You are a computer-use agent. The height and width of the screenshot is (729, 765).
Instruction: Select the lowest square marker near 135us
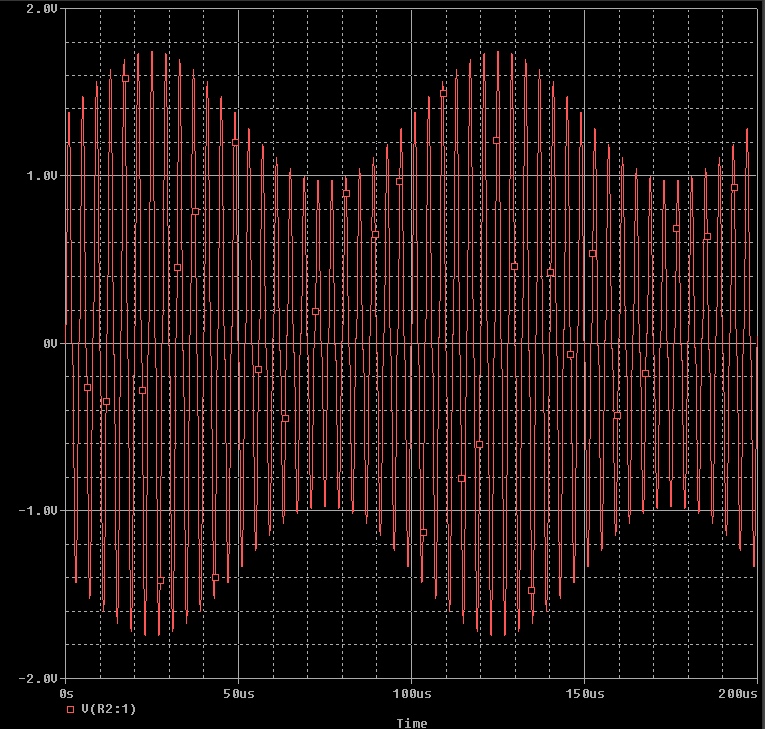pyautogui.click(x=531, y=590)
